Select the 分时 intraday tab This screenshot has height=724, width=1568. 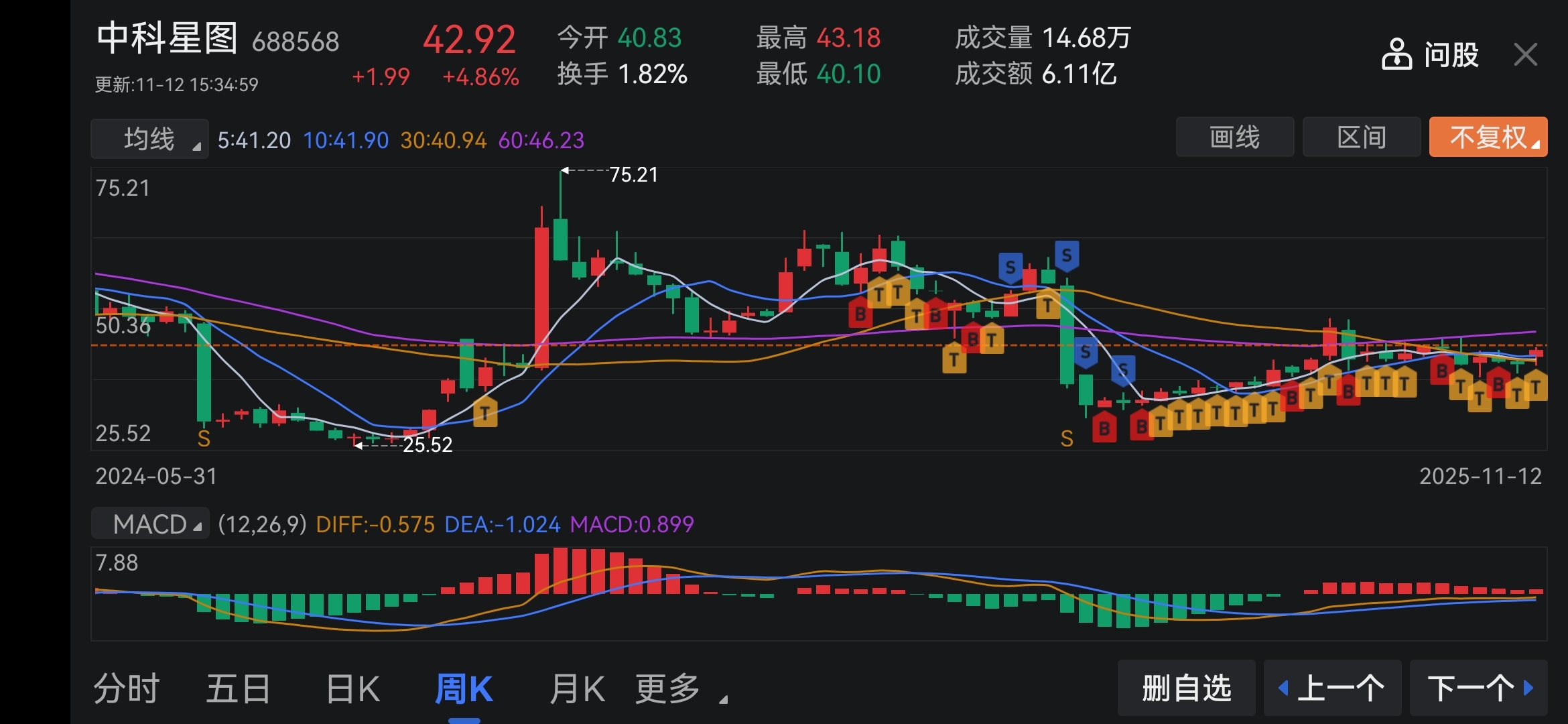[x=127, y=689]
